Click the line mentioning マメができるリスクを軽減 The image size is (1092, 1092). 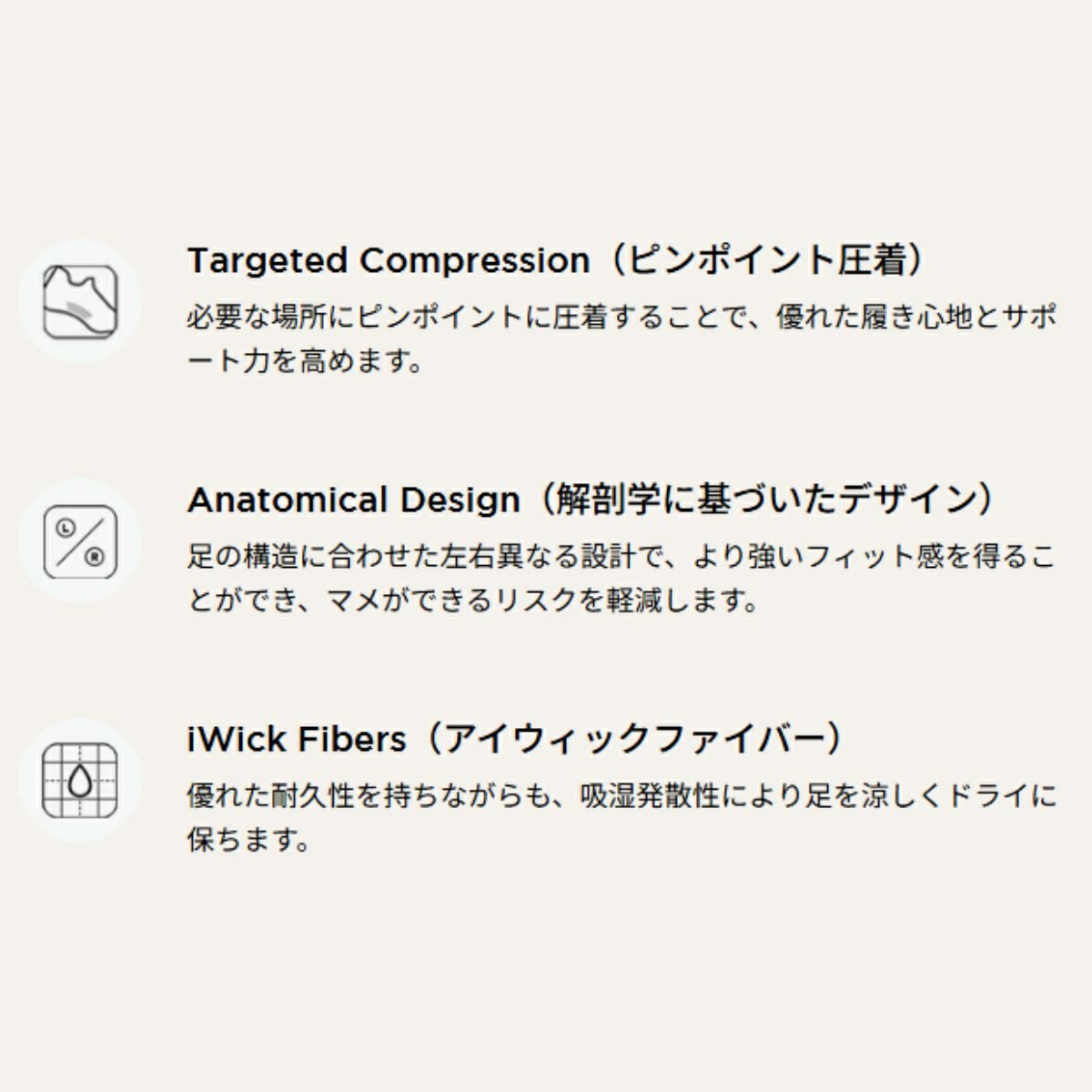473,600
